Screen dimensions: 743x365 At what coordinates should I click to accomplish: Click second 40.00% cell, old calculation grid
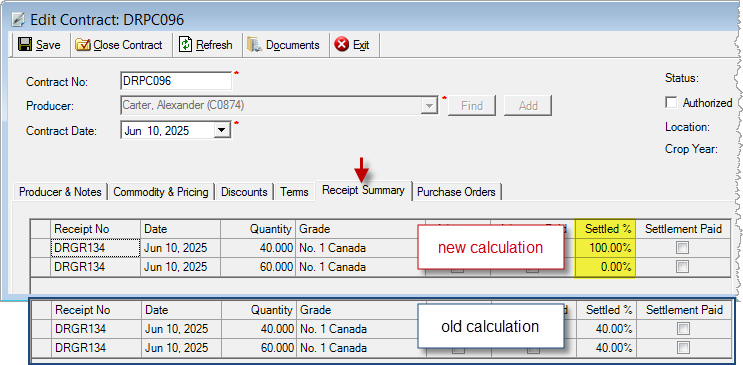[x=606, y=348]
